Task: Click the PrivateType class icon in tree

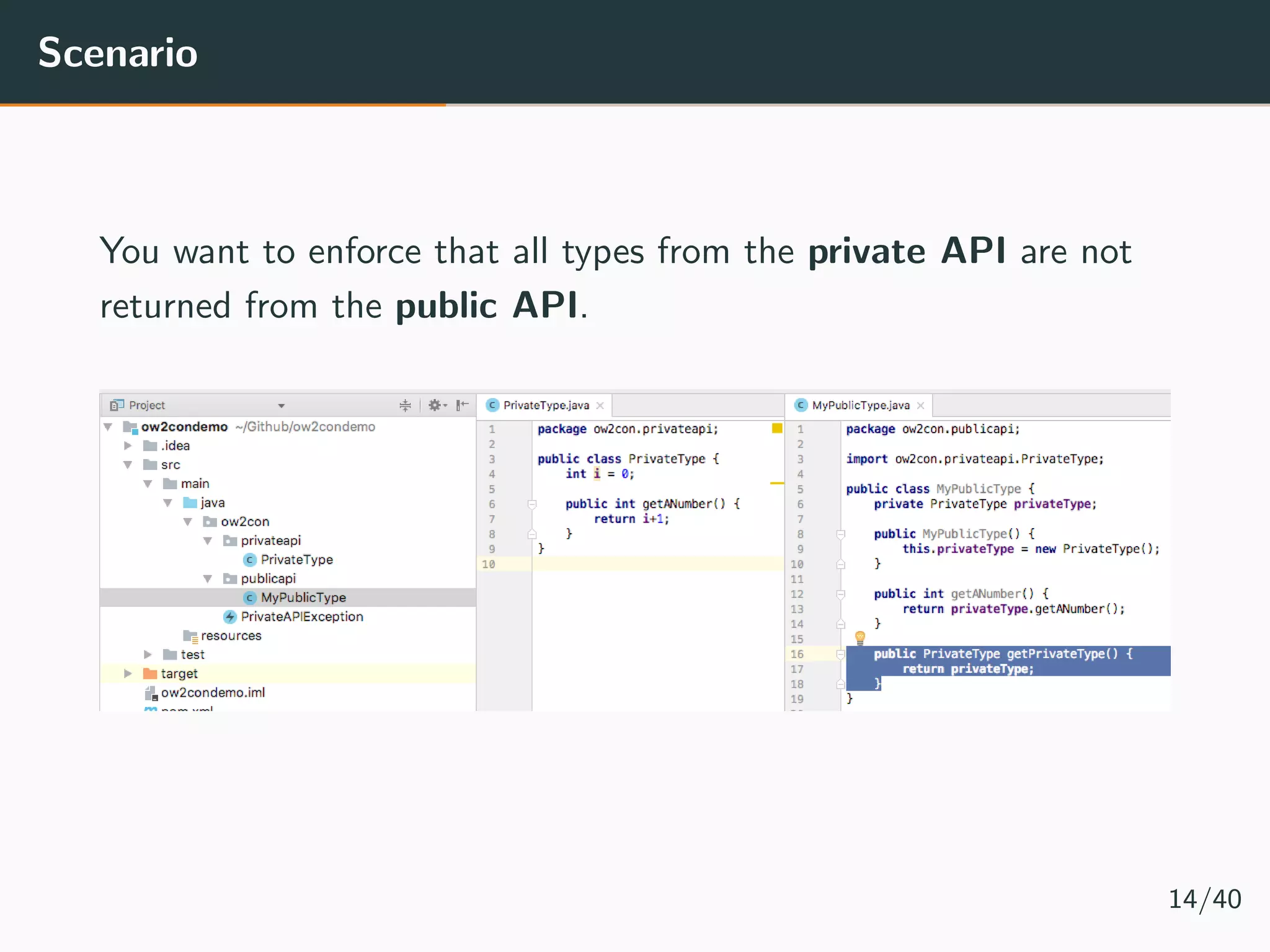Action: tap(250, 560)
